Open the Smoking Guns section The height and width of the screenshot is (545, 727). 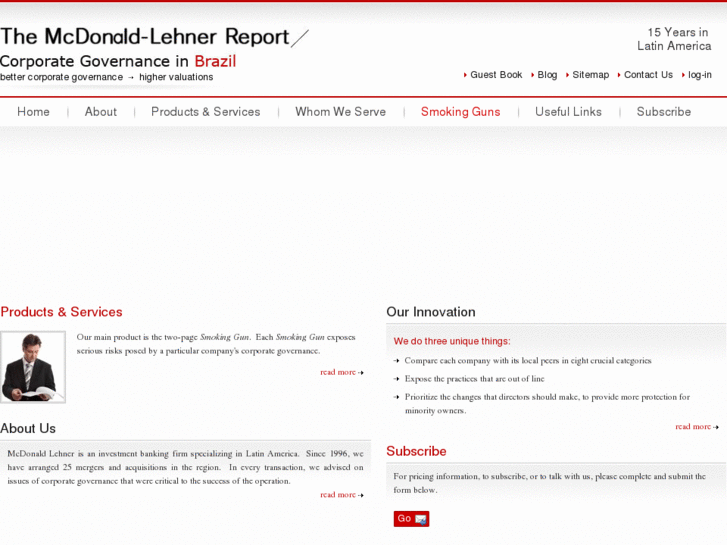coord(460,112)
